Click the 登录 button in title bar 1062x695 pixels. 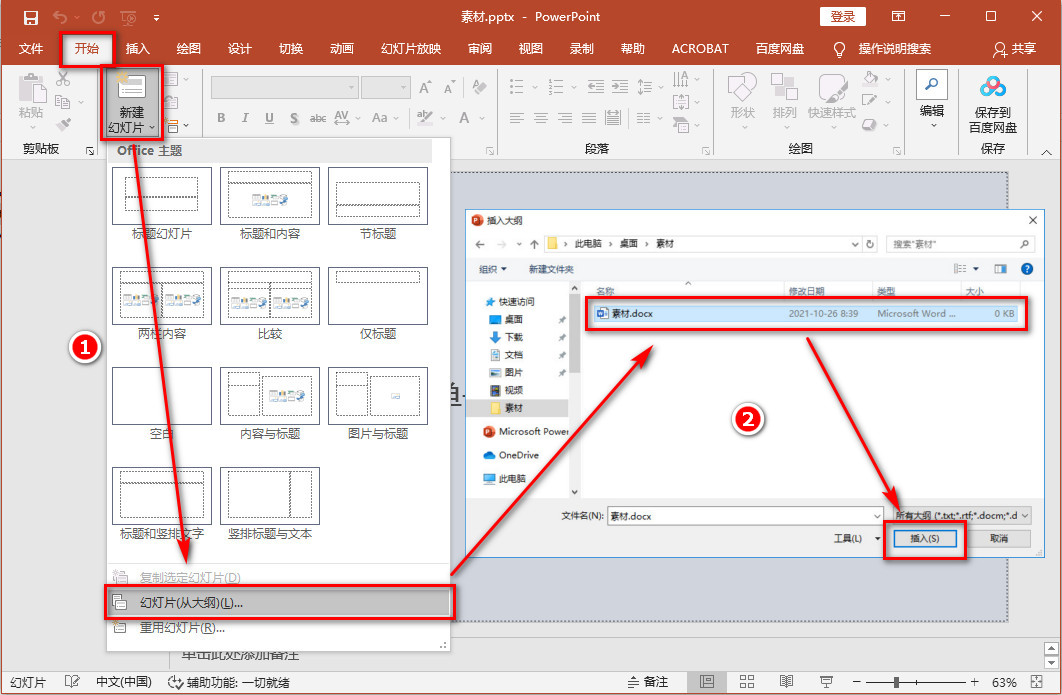[843, 17]
